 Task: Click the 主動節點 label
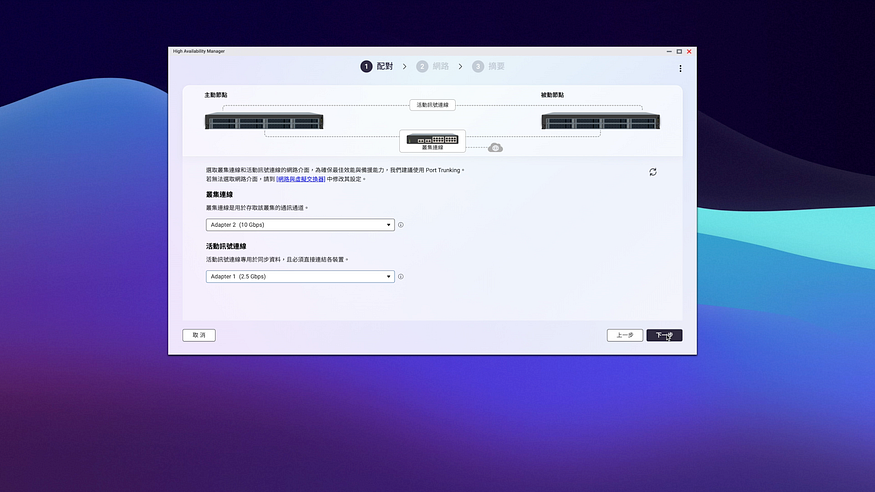pos(216,95)
